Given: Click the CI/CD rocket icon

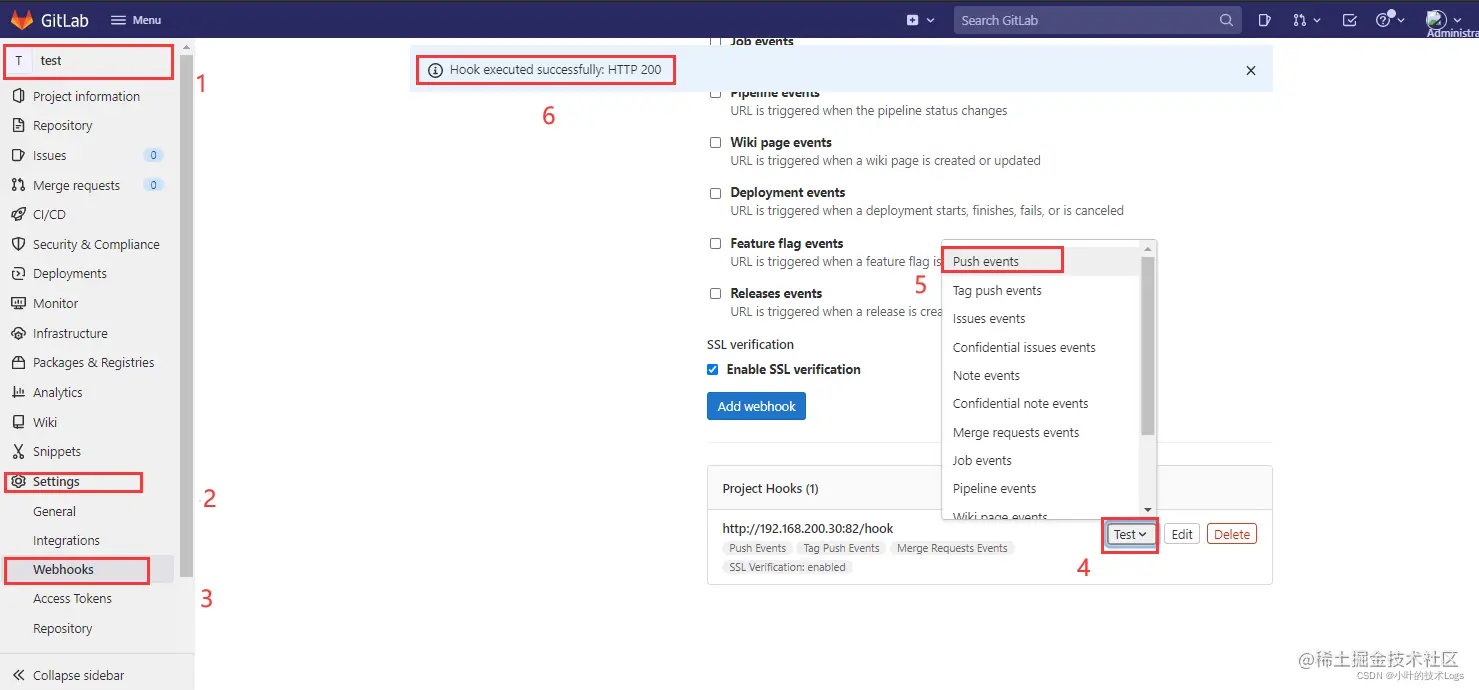Looking at the screenshot, I should tap(18, 214).
